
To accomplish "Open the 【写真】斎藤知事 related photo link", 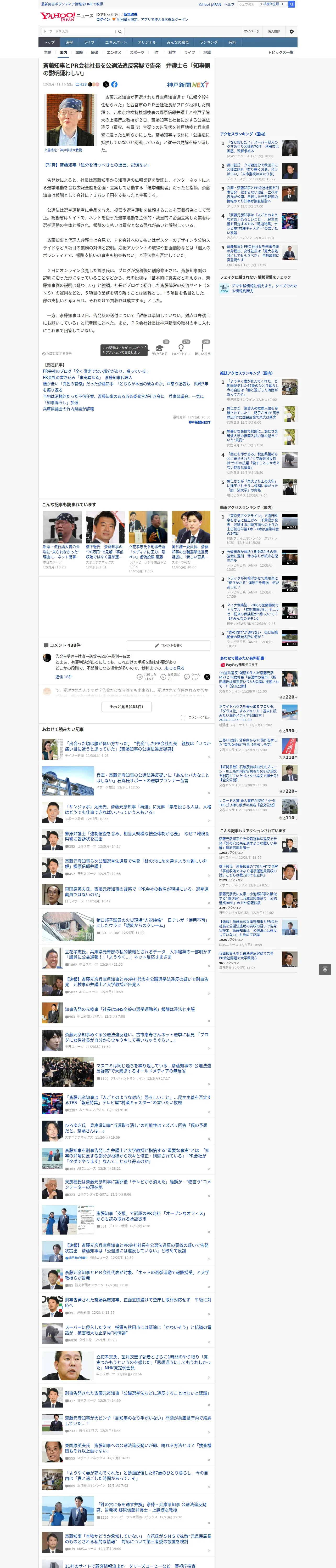I will [96, 165].
